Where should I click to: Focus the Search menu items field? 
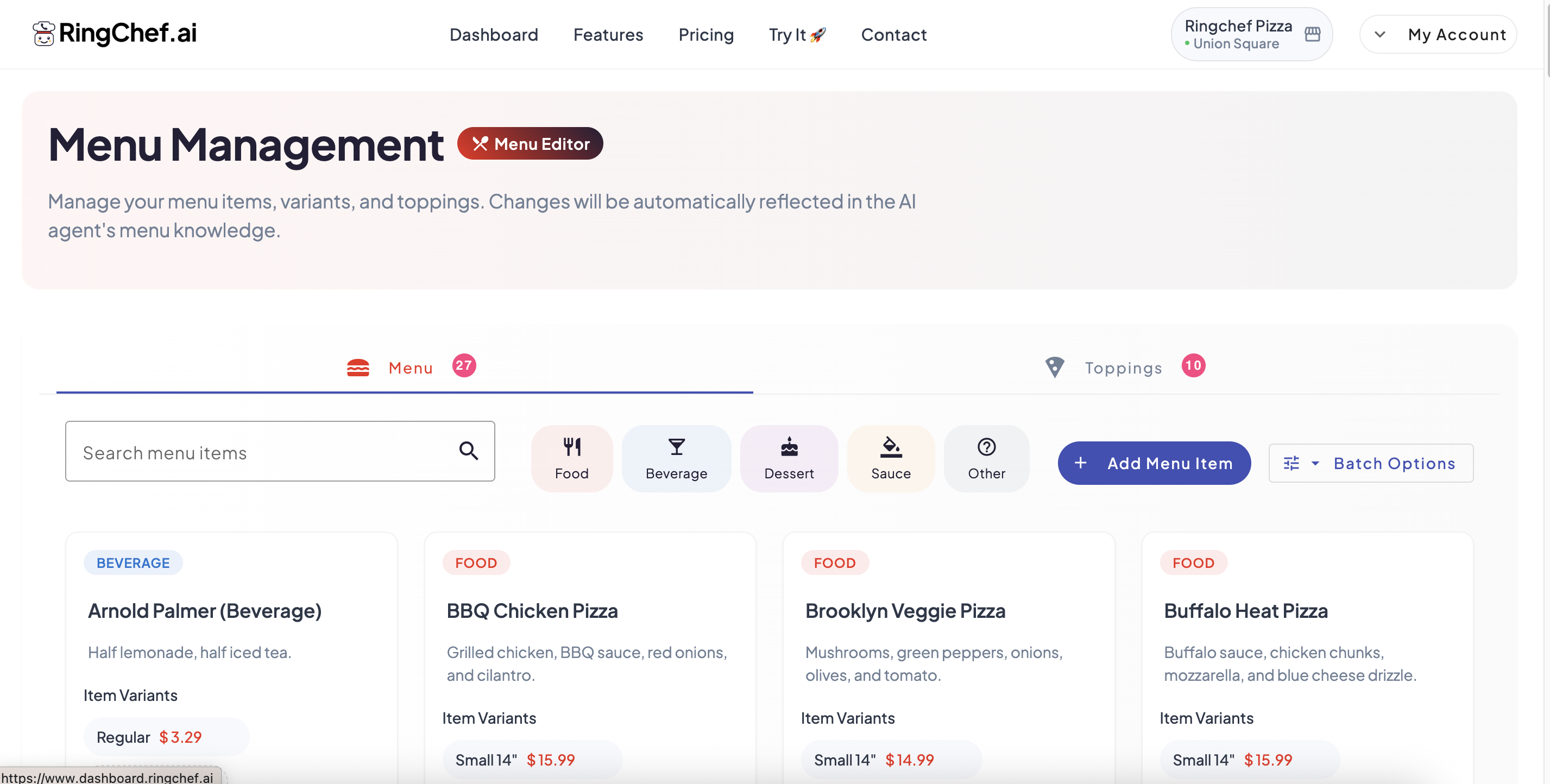point(280,451)
